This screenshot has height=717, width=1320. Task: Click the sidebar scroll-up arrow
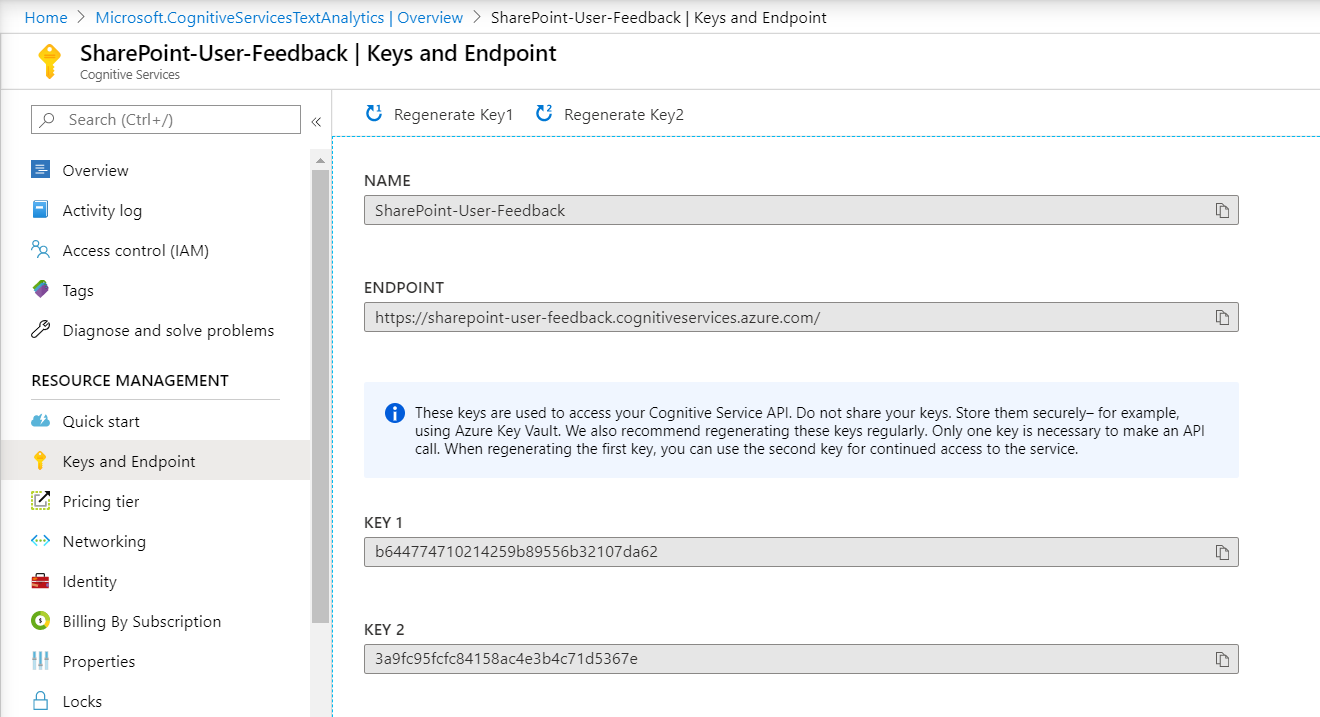click(x=320, y=160)
